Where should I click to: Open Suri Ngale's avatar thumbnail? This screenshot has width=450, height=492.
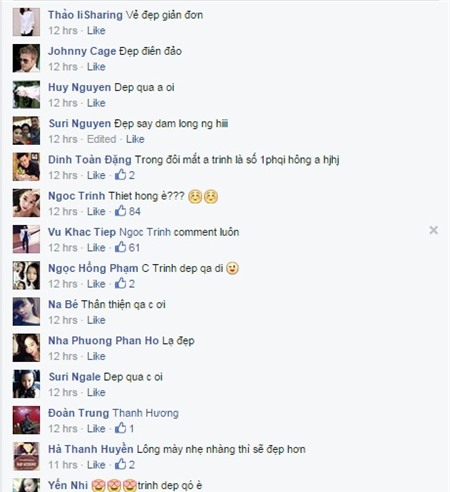pyautogui.click(x=26, y=384)
